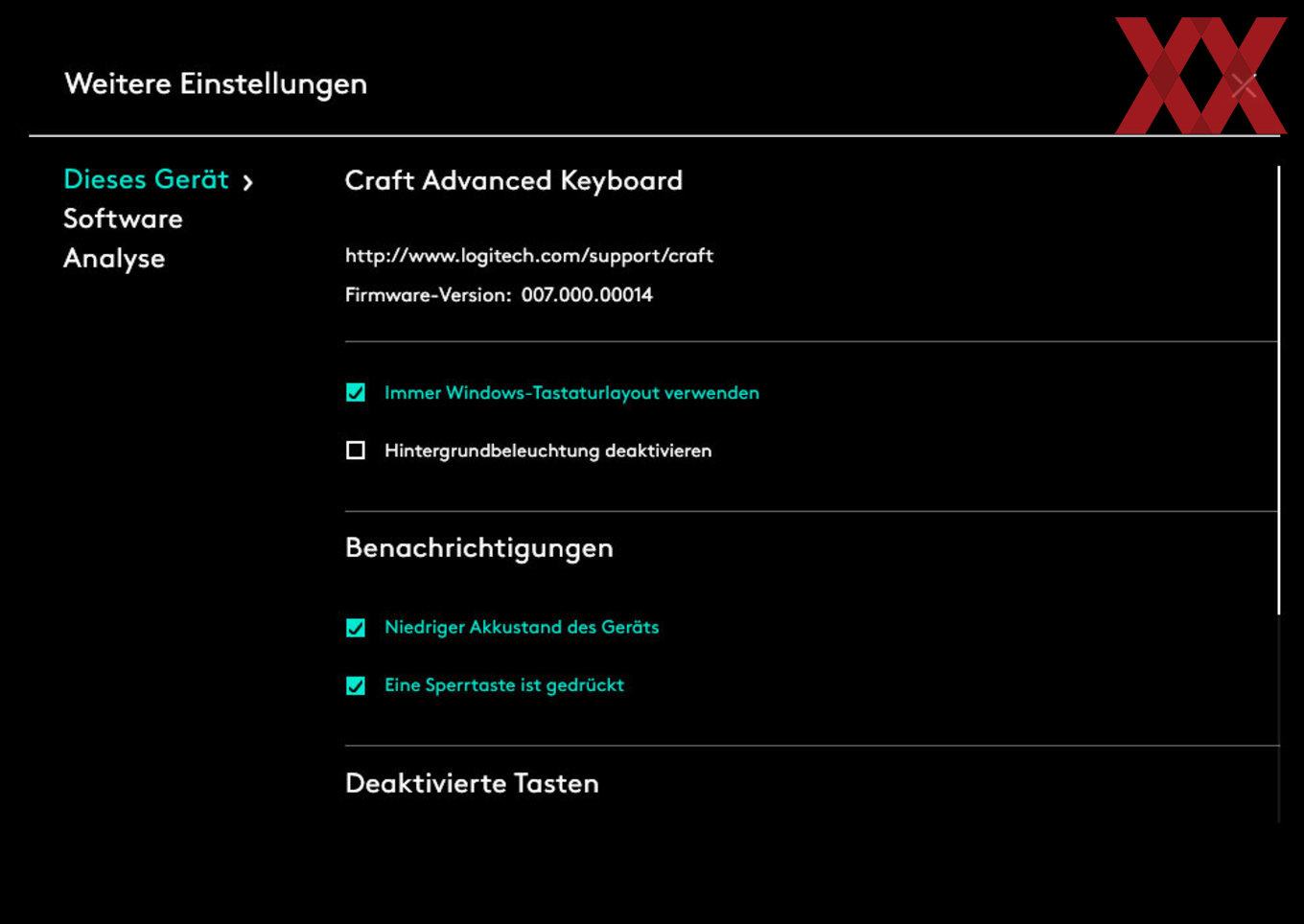This screenshot has width=1304, height=924.
Task: Click the Craft Advanced Keyboard heading
Action: (514, 180)
